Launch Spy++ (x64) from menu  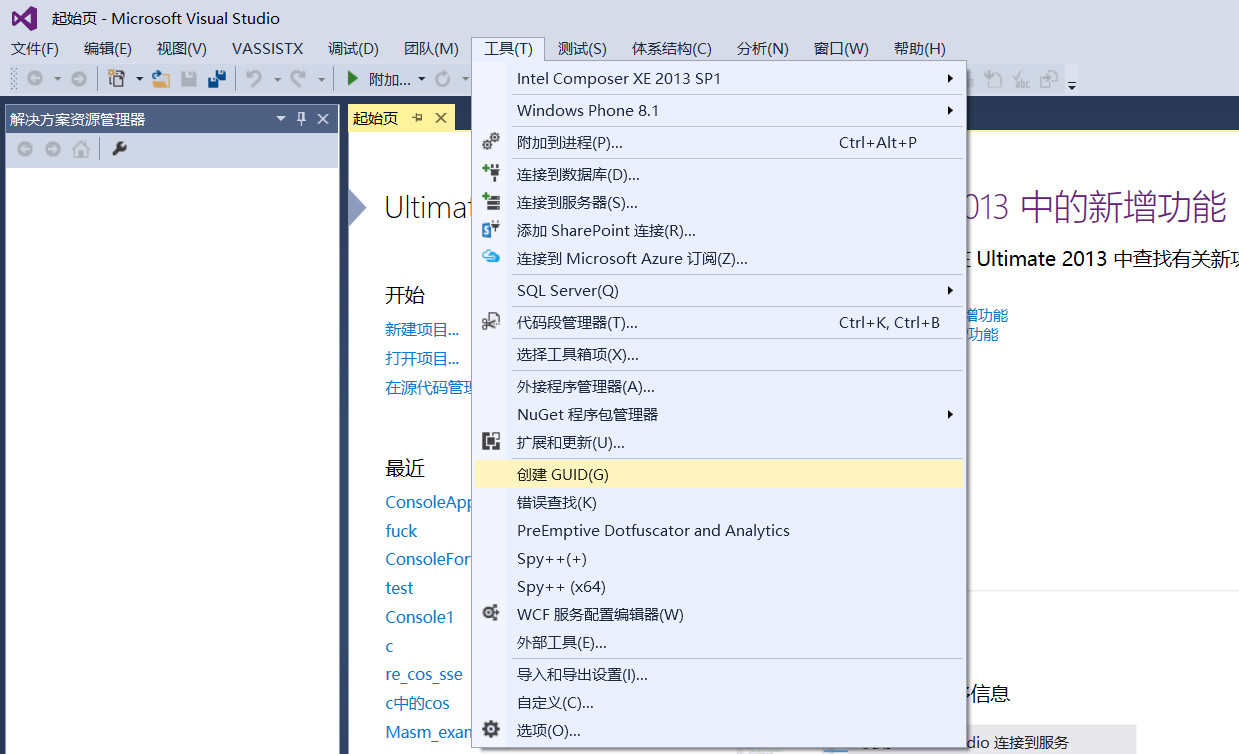point(720,586)
